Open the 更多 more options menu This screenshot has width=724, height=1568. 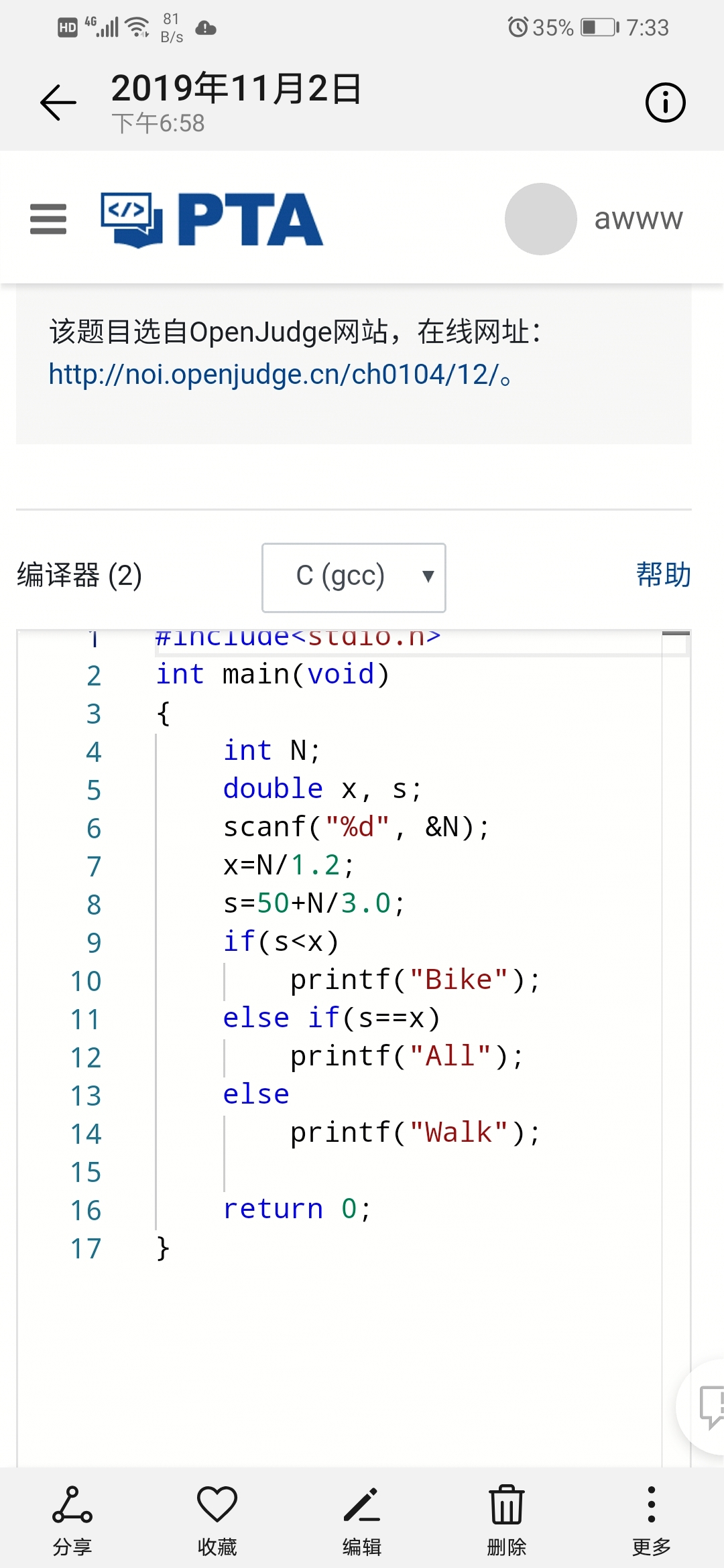click(x=652, y=1520)
